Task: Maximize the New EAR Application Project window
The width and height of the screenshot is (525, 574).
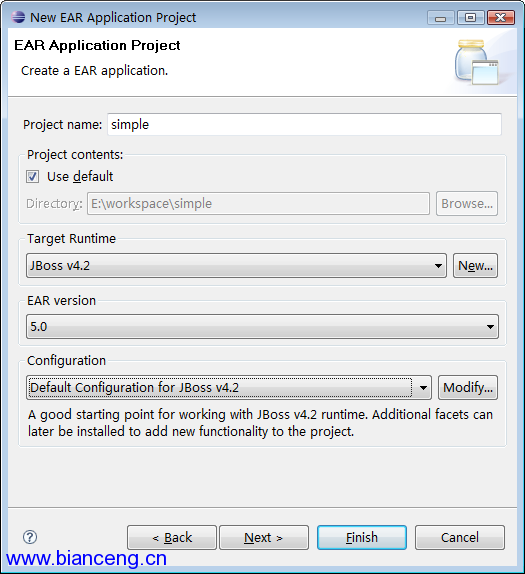Action: (470, 18)
